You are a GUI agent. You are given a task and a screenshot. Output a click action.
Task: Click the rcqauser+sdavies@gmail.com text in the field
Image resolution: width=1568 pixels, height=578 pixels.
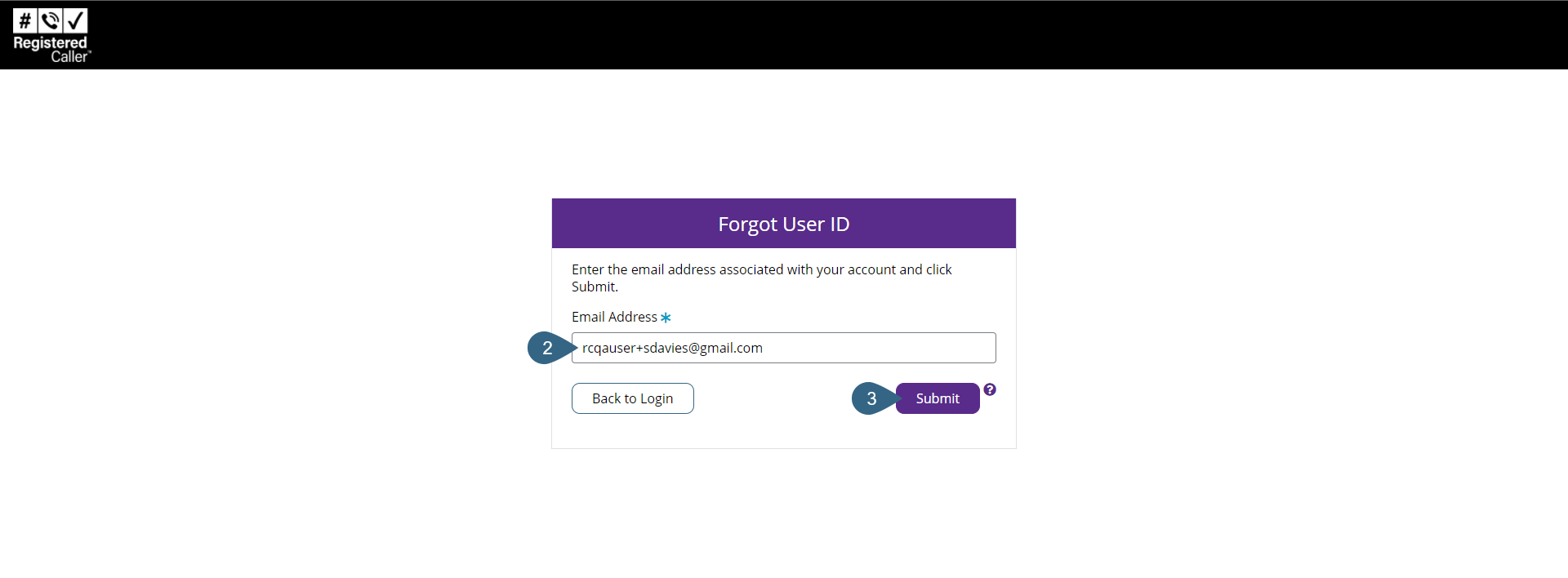coord(672,348)
